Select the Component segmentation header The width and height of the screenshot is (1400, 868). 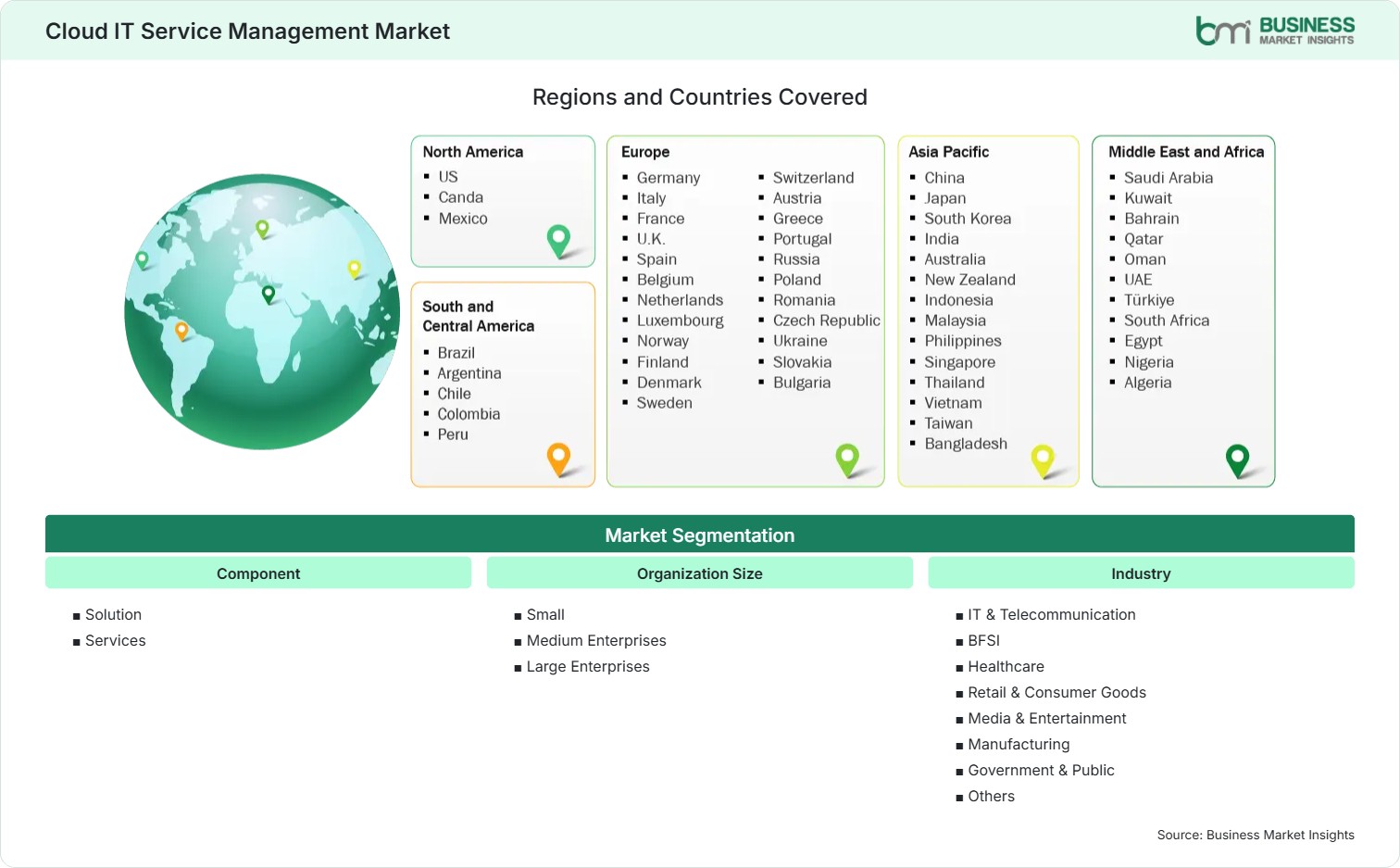pyautogui.click(x=258, y=573)
